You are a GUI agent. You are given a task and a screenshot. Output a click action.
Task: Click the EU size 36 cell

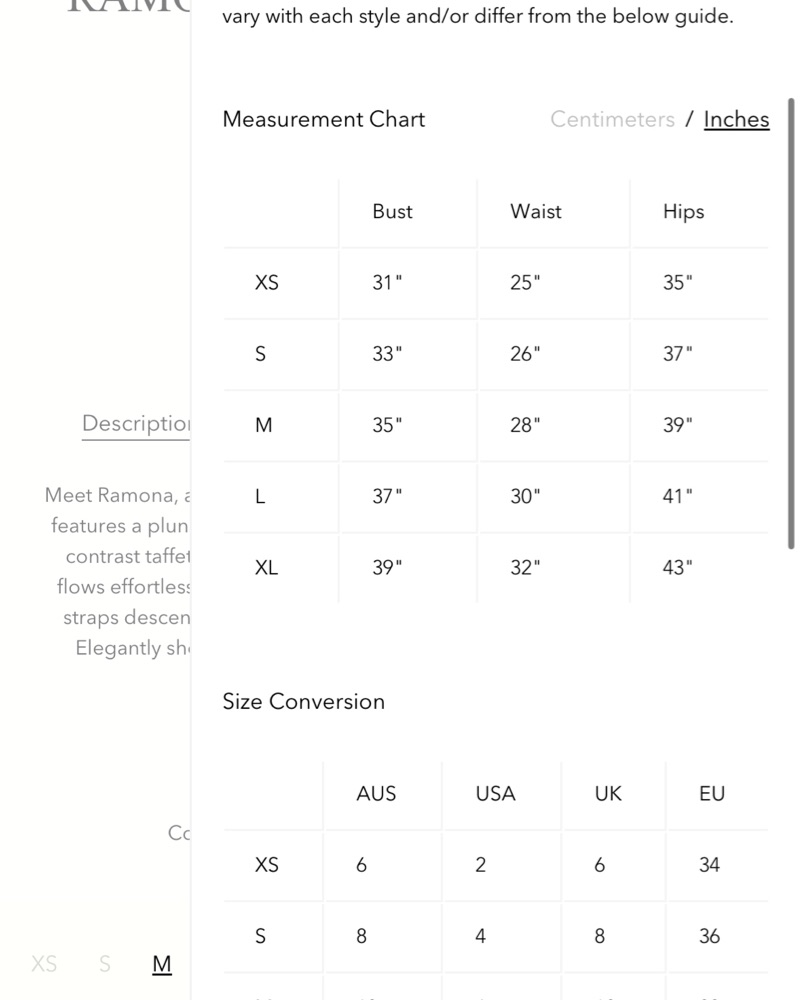pyautogui.click(x=709, y=936)
